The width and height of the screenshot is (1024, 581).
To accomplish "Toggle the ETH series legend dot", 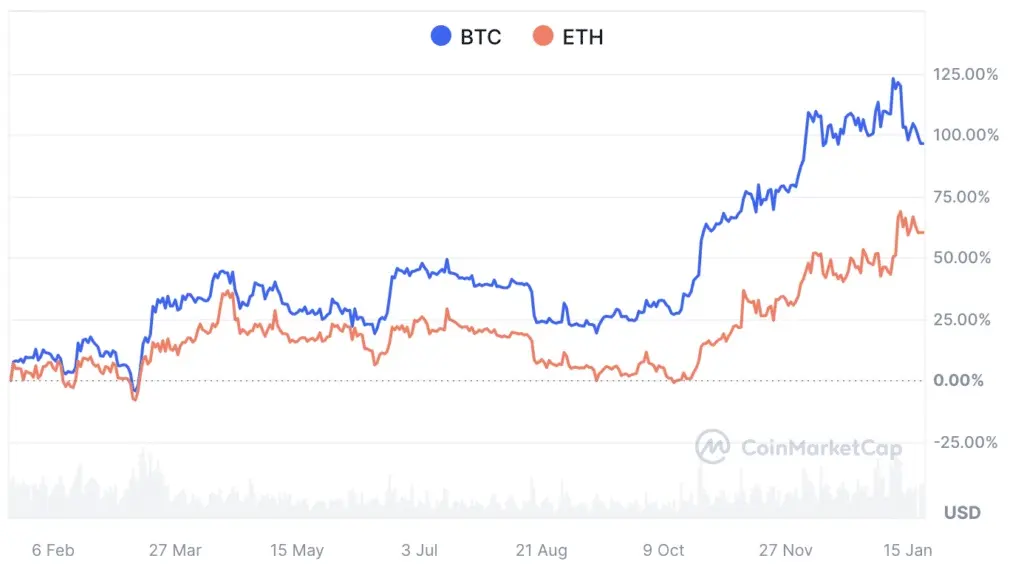I will [x=543, y=36].
